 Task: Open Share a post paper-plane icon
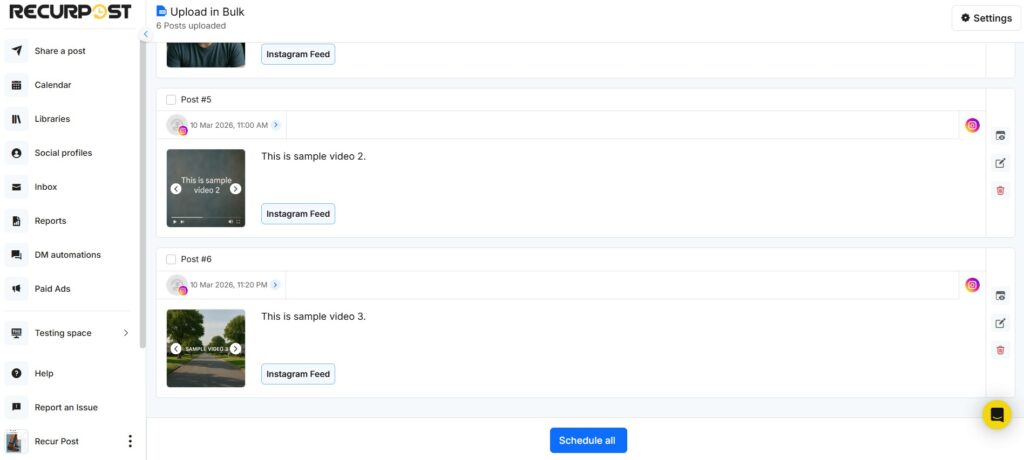16,51
